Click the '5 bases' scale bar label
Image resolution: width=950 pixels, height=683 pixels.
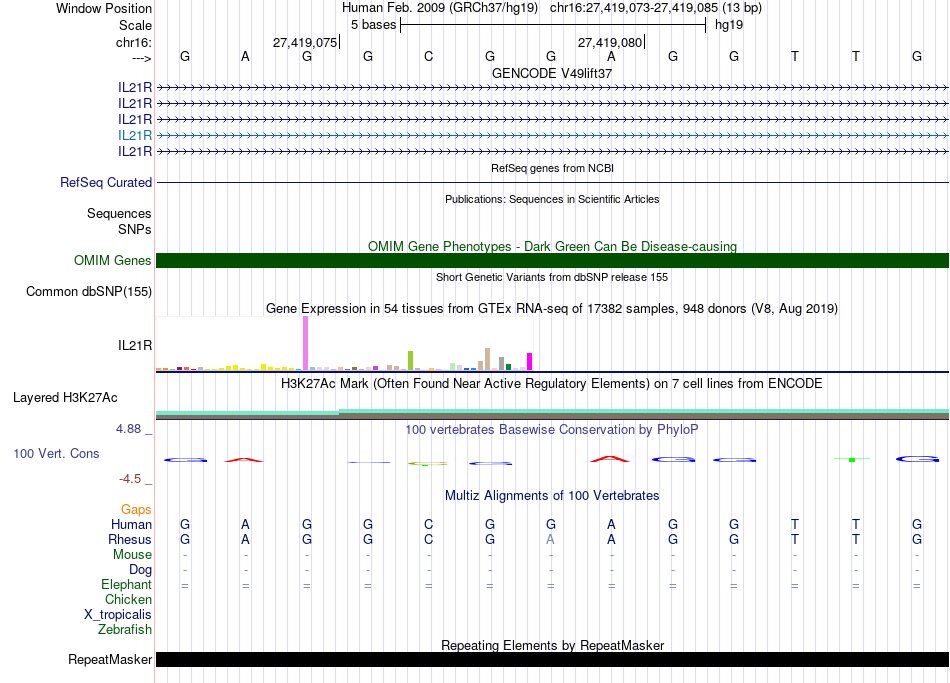pyautogui.click(x=373, y=25)
